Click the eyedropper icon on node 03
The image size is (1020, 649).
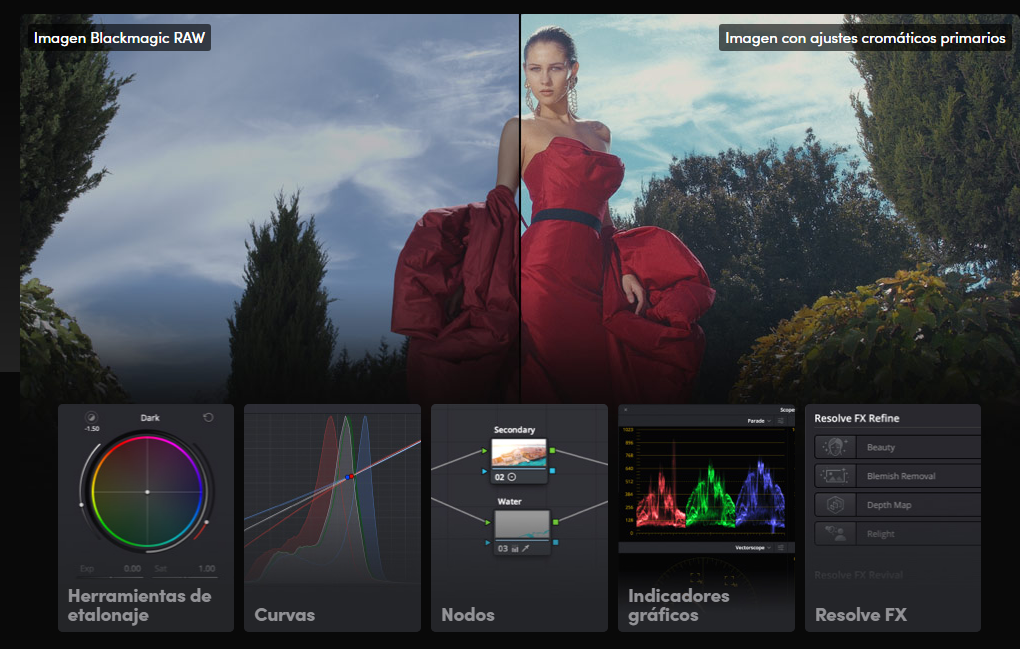(526, 548)
